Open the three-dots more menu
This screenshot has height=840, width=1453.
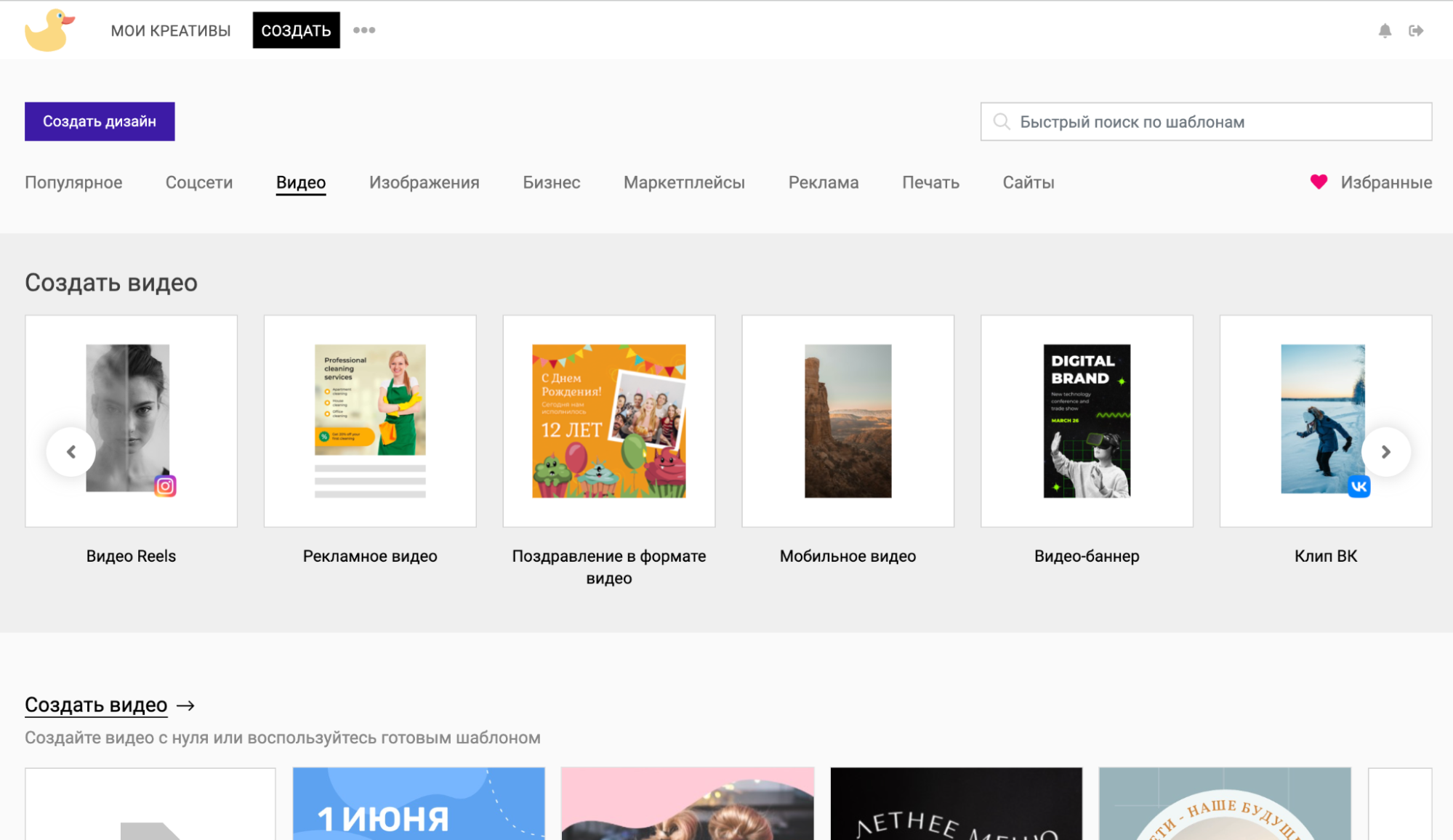364,30
